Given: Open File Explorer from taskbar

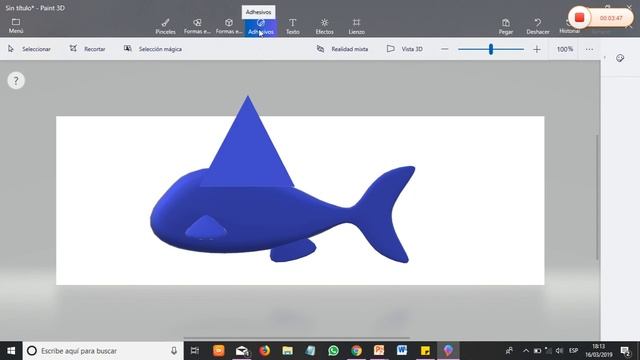Looking at the screenshot, I should tap(287, 351).
